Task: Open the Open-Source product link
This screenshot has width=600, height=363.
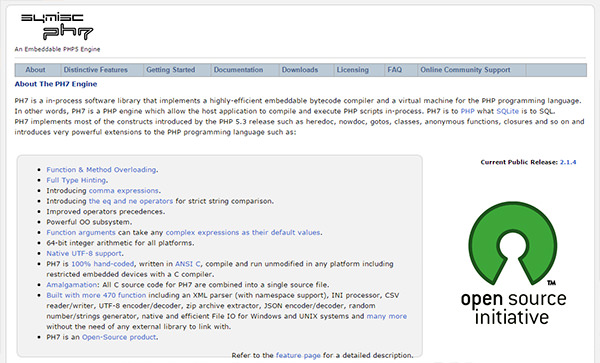Action: point(119,337)
